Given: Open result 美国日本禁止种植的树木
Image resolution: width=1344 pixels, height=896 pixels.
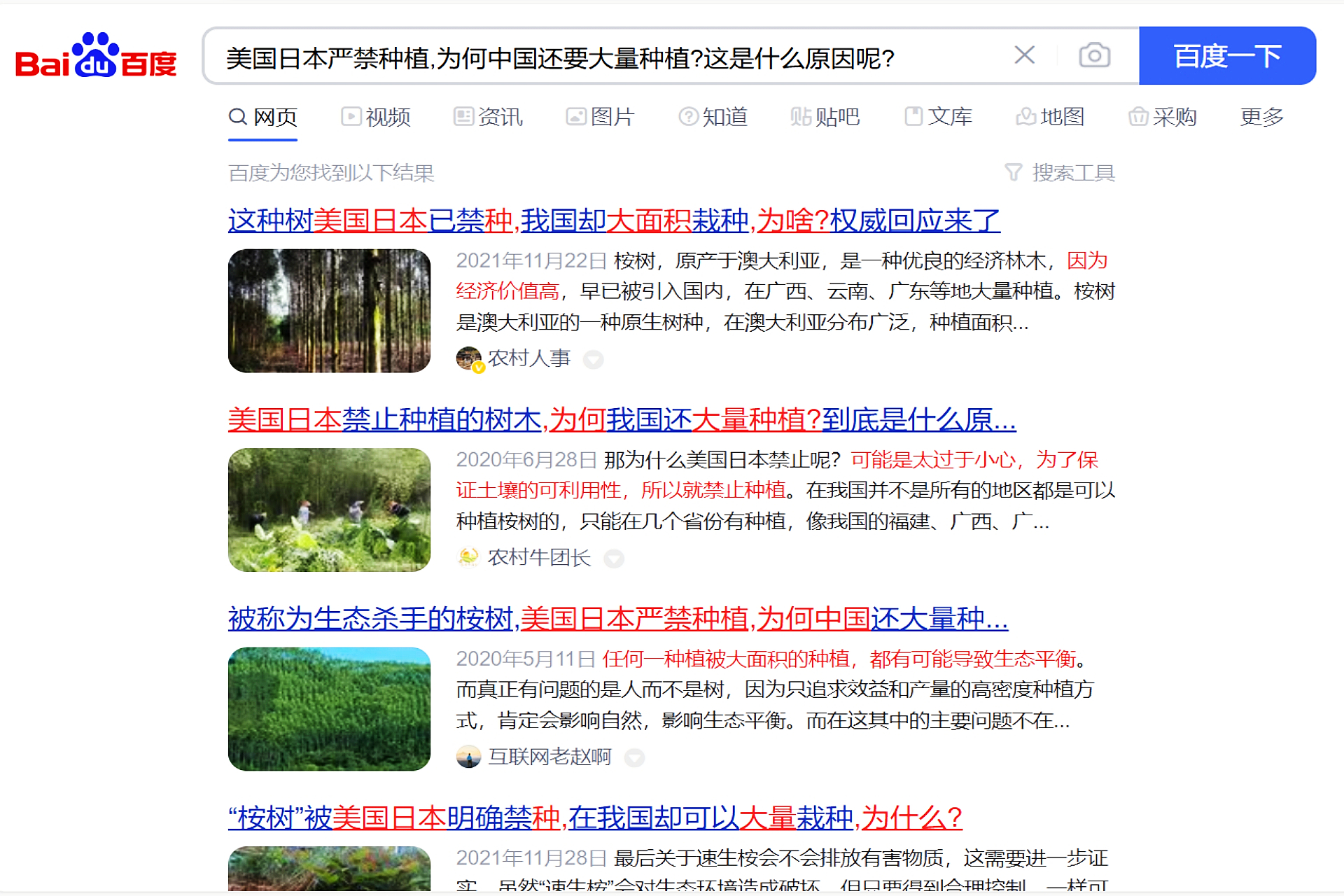Looking at the screenshot, I should [x=622, y=420].
